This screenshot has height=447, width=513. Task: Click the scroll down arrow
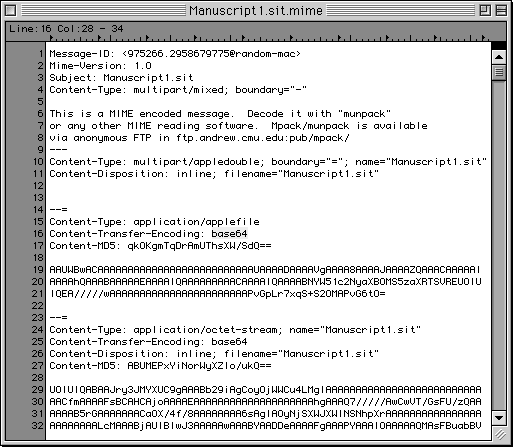pyautogui.click(x=499, y=418)
